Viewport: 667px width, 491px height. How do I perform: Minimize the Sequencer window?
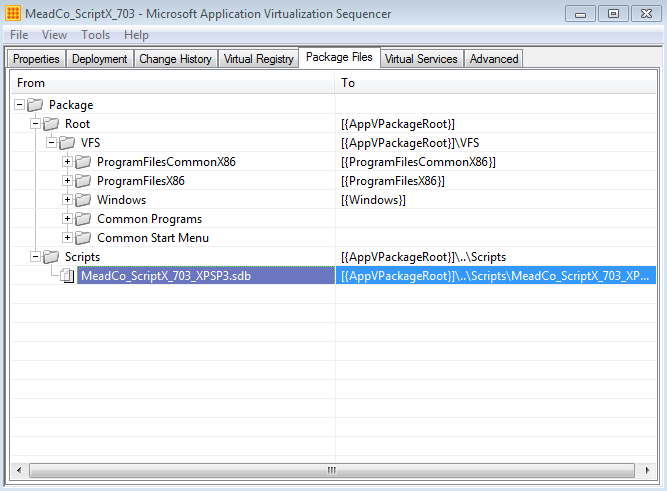(580, 14)
